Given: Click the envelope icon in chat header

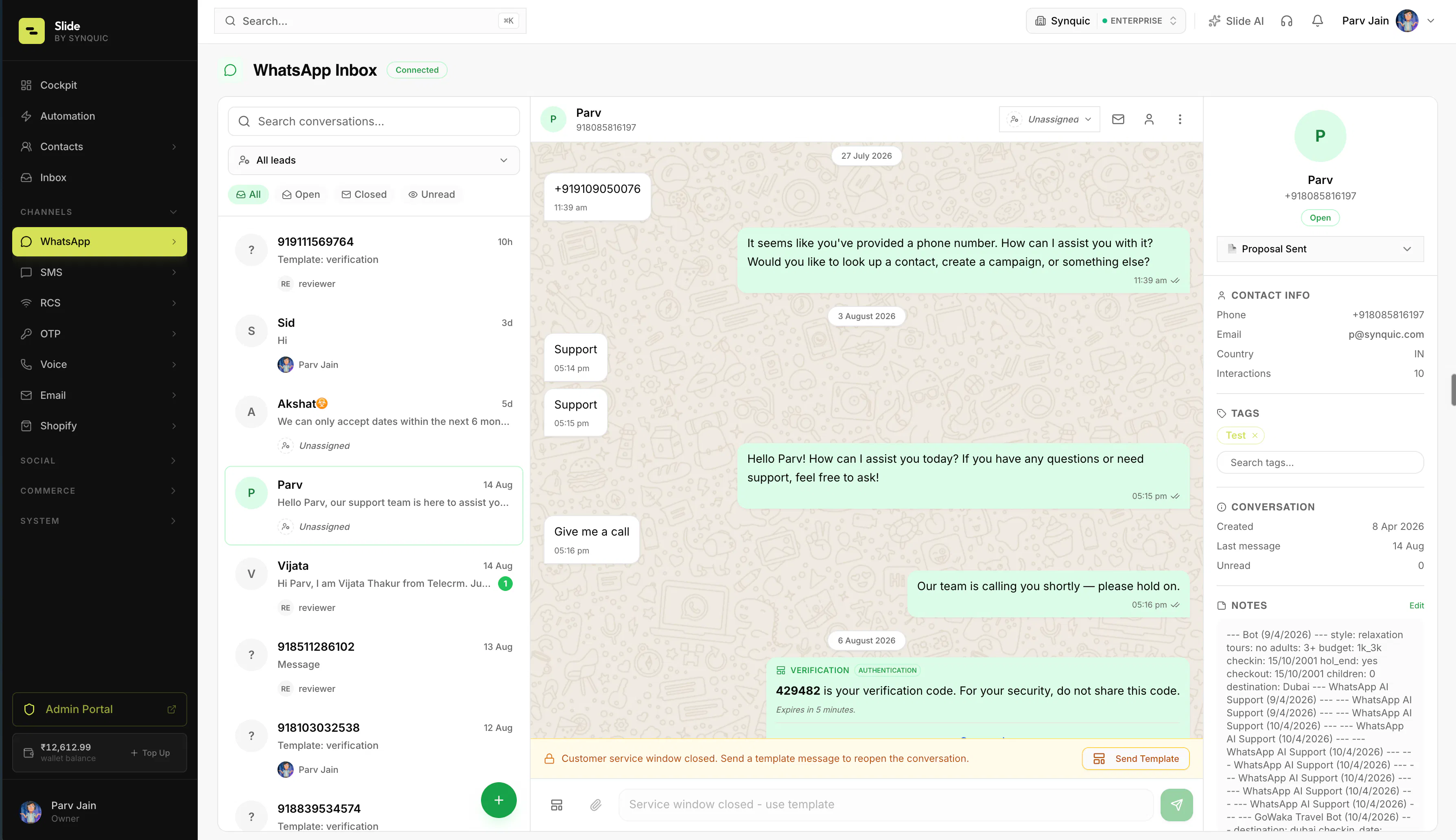Looking at the screenshot, I should click(x=1118, y=119).
